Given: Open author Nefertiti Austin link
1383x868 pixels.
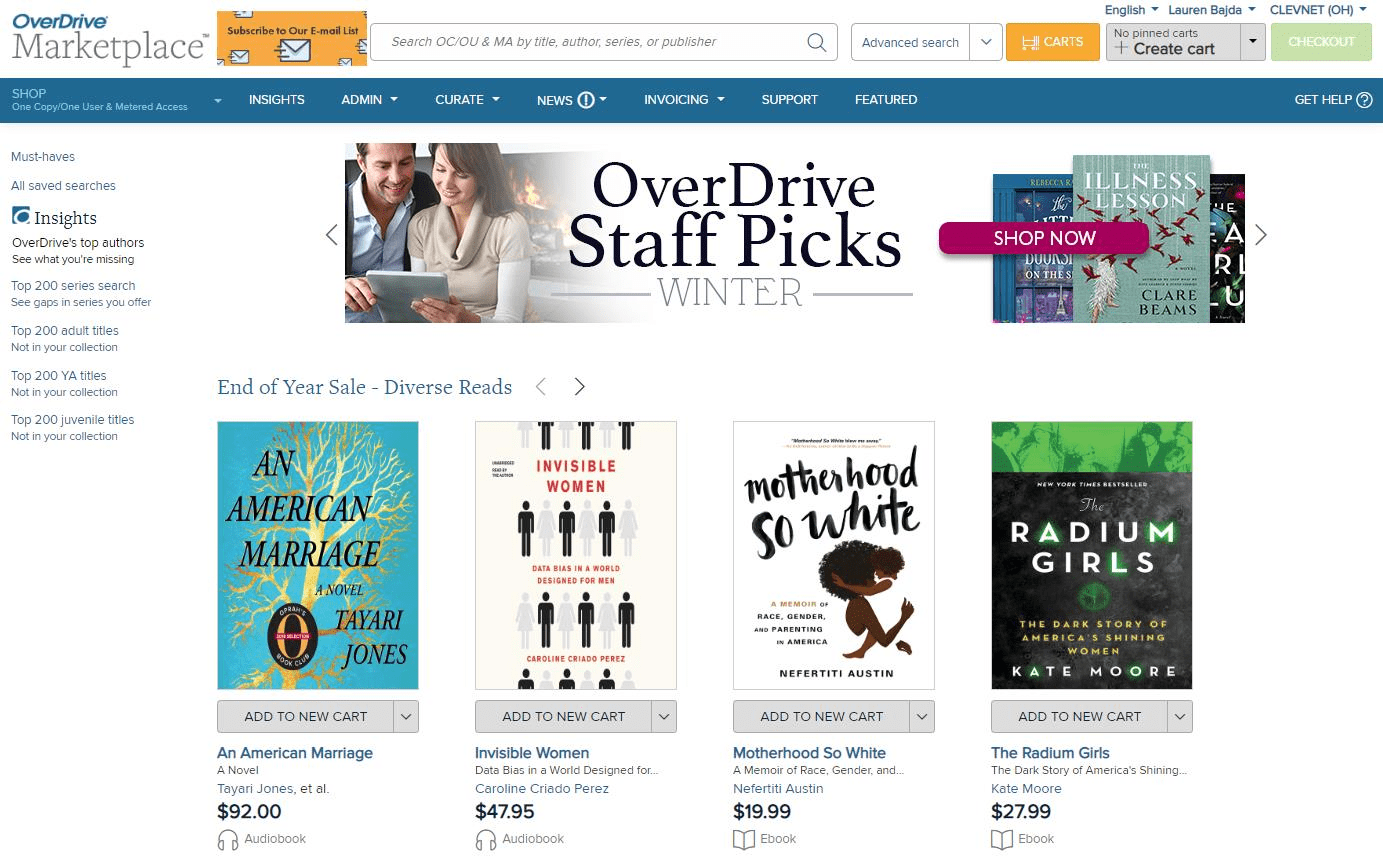Looking at the screenshot, I should [778, 789].
